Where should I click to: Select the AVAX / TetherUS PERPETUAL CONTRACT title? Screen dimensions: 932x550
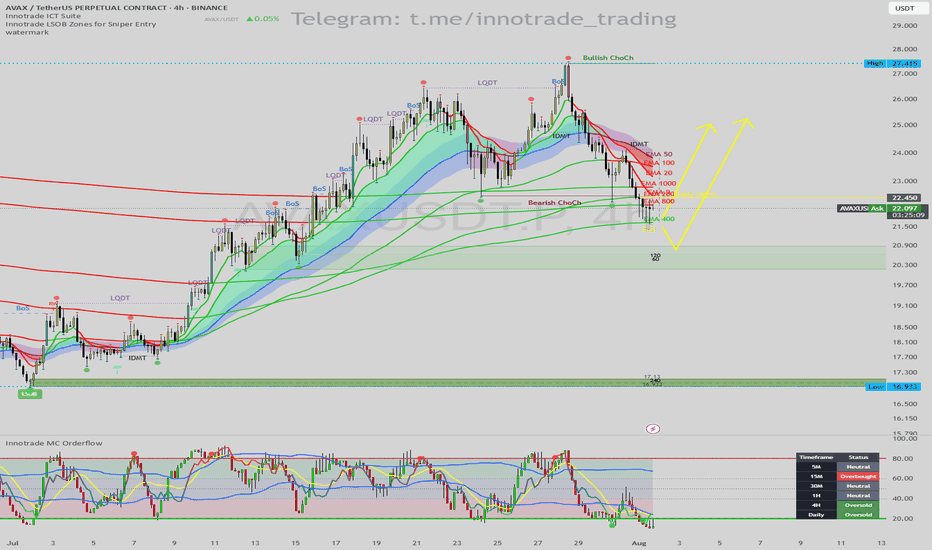point(116,8)
